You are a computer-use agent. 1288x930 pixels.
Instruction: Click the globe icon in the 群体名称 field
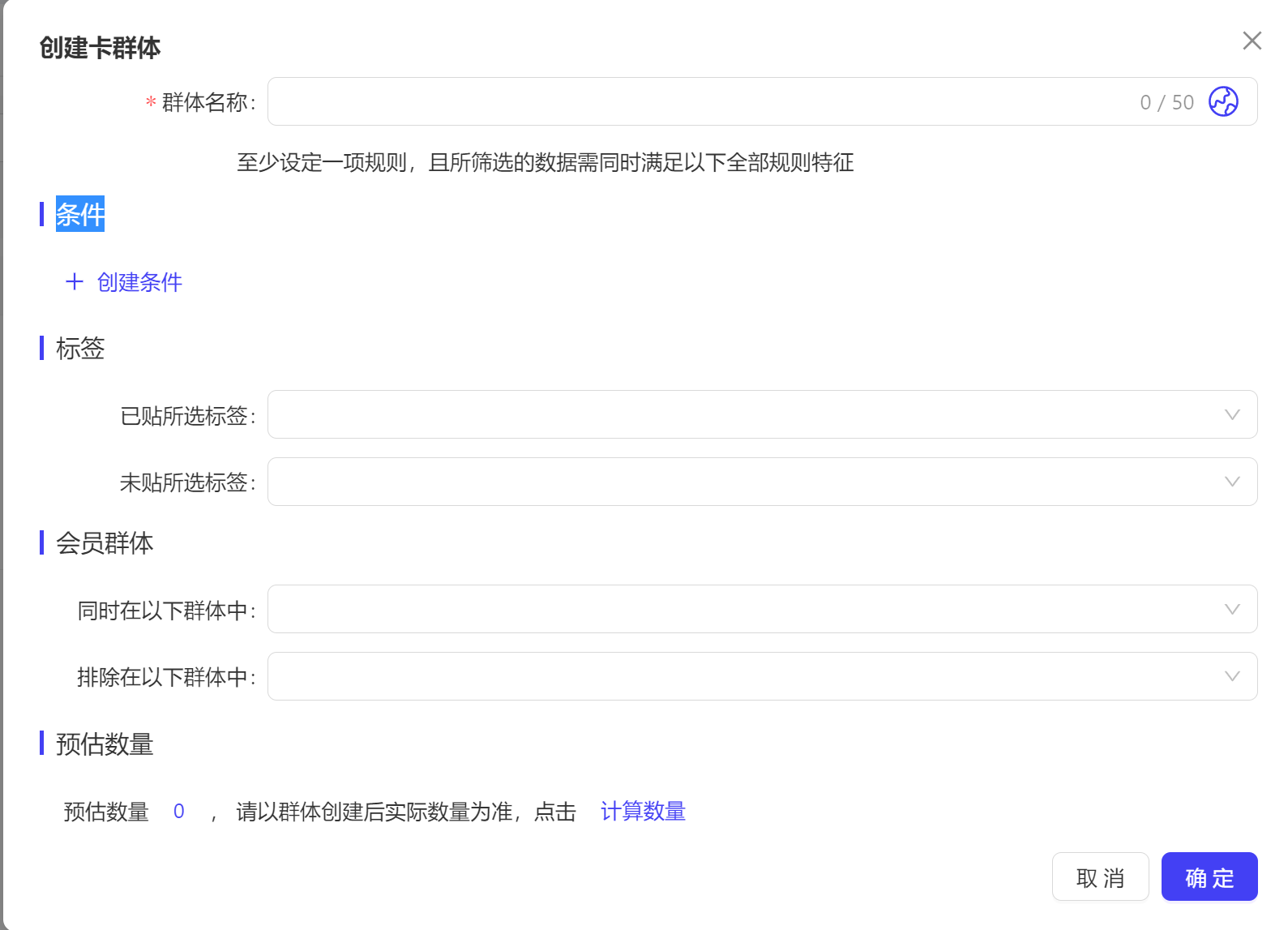point(1223,102)
